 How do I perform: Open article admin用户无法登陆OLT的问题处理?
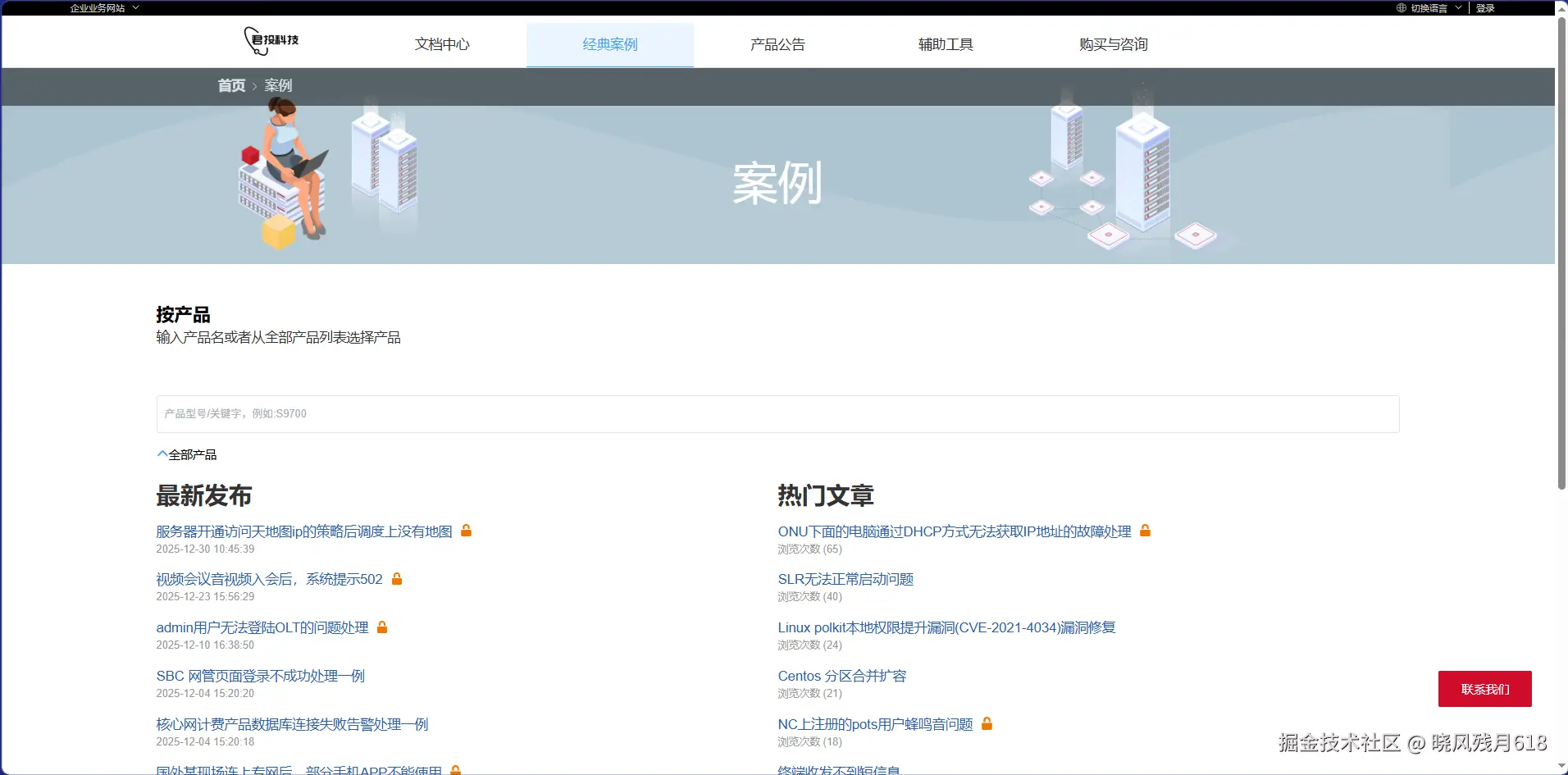tap(262, 627)
